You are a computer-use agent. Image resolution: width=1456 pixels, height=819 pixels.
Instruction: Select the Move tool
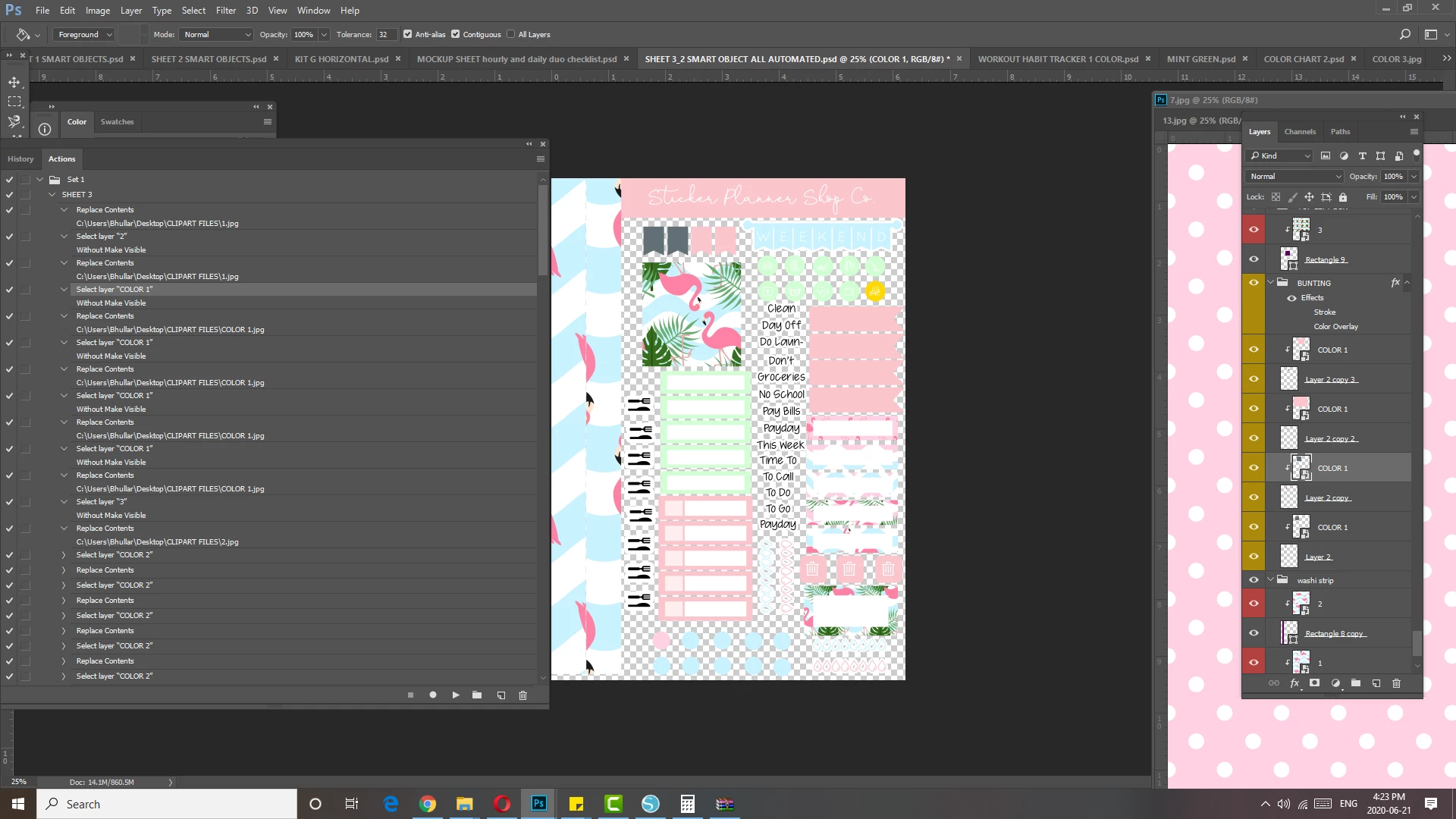[14, 82]
